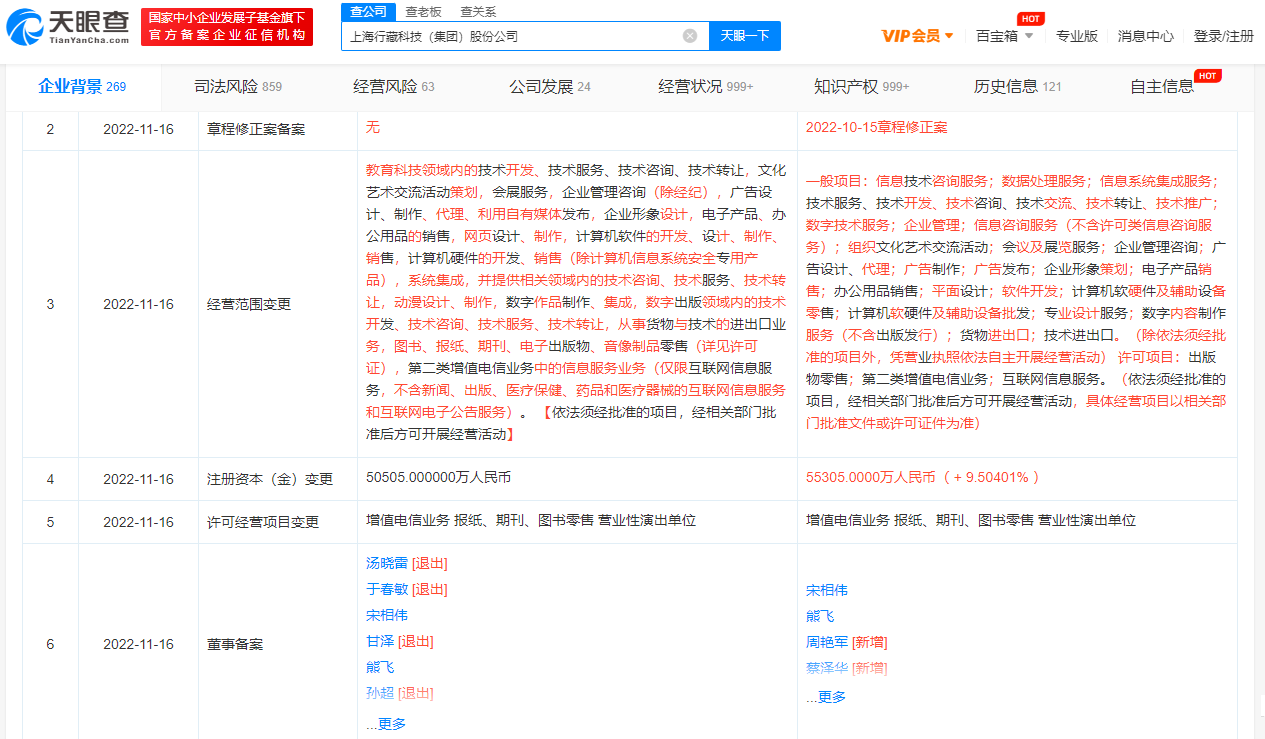Expand the 百宝箱 dropdown menu

(x=1005, y=36)
